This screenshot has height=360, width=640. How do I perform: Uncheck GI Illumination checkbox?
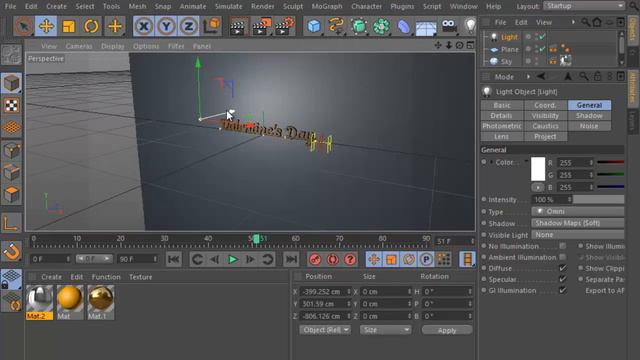562,290
